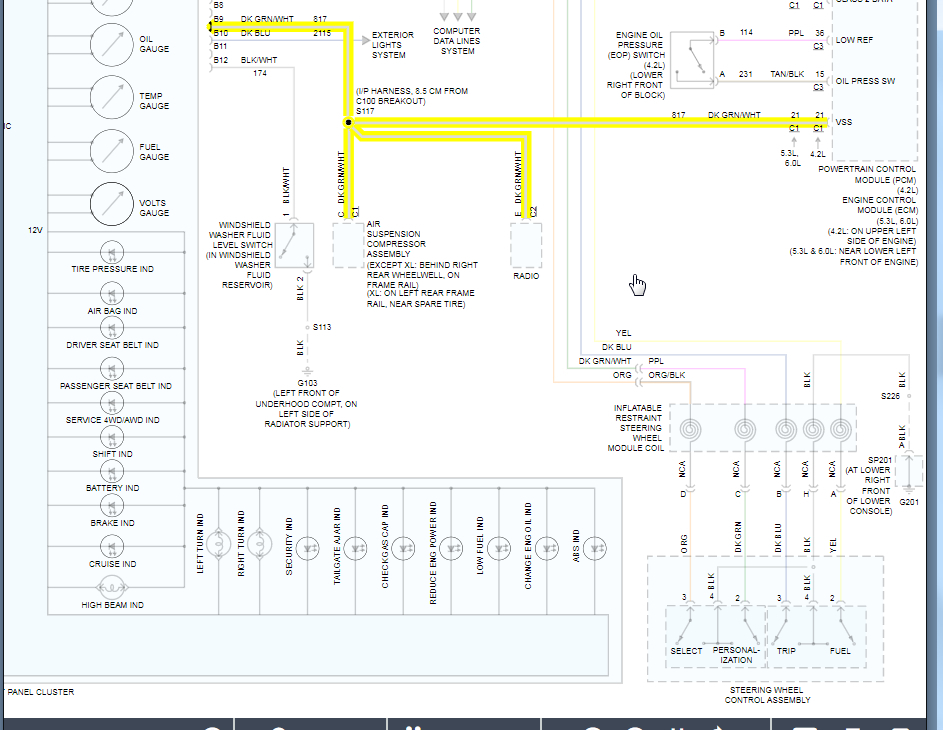
Task: Open the Exterior Lights System reference
Action: coord(393,44)
